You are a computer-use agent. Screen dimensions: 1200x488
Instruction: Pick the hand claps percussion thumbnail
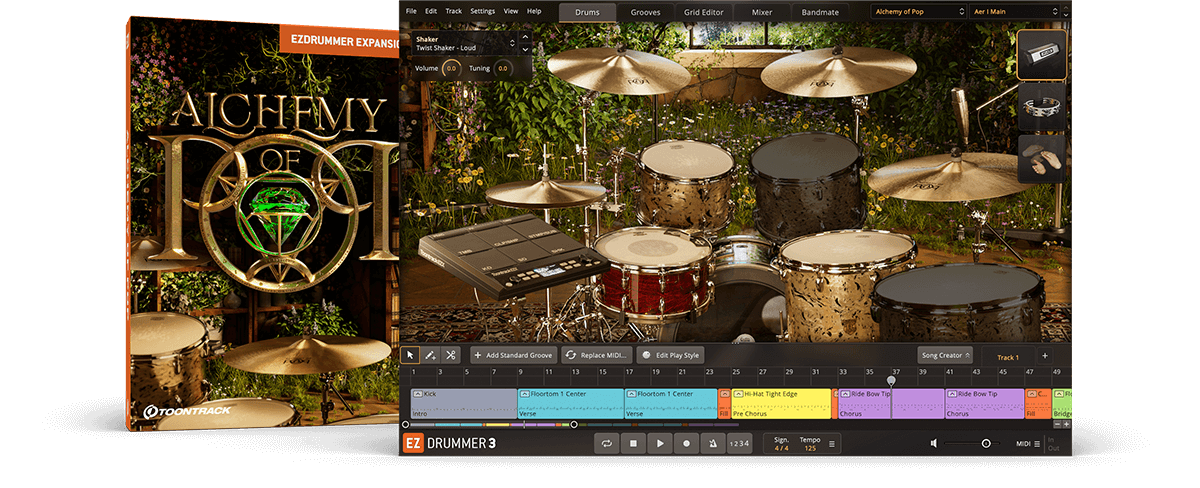(1042, 160)
